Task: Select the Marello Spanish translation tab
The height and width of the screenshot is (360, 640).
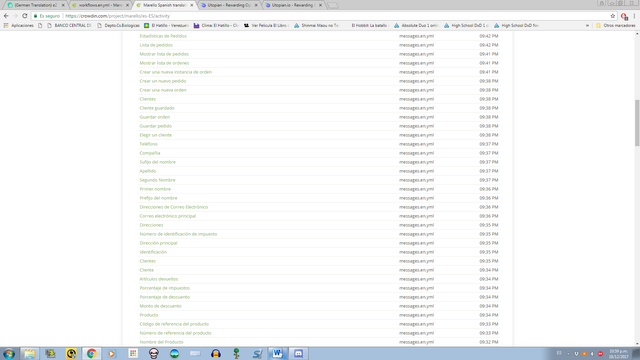Action: (x=164, y=5)
